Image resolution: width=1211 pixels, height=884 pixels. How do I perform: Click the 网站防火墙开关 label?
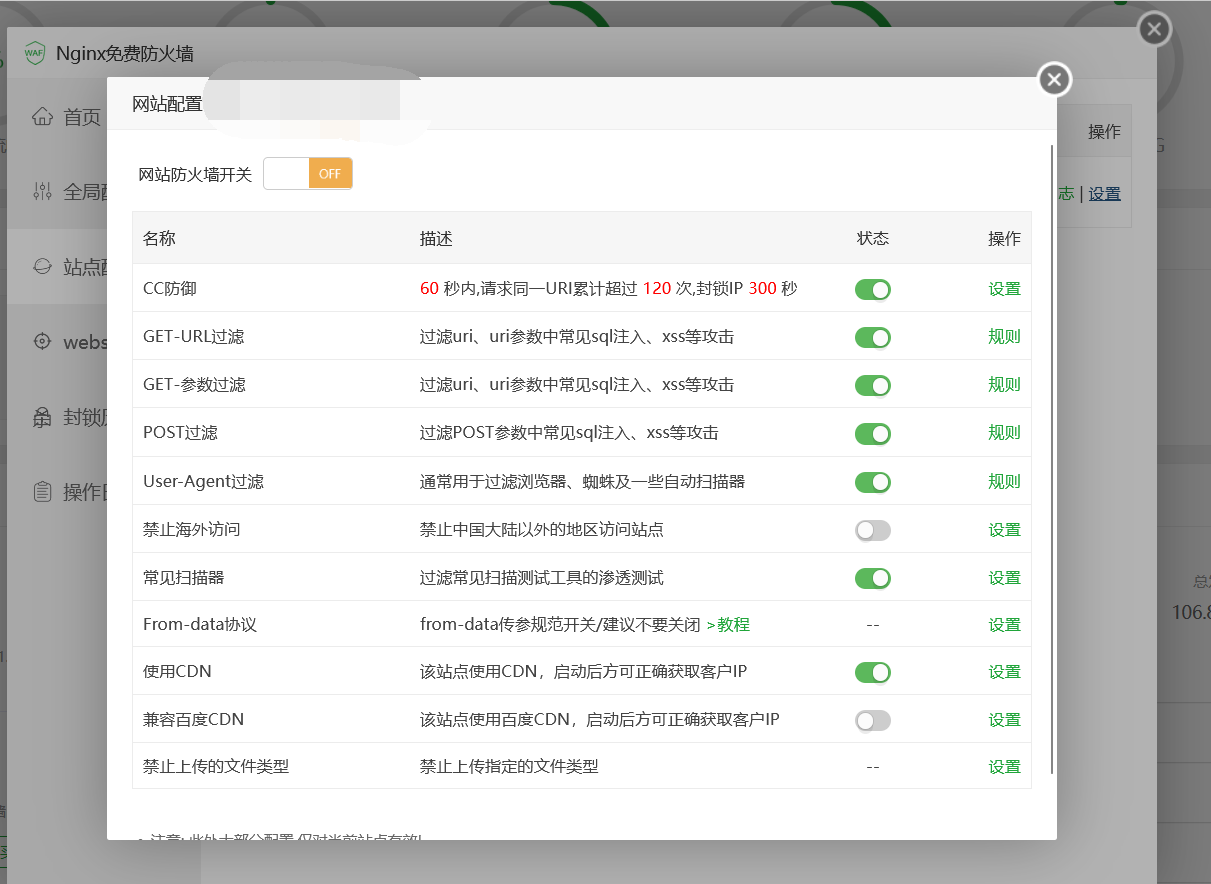pos(195,174)
